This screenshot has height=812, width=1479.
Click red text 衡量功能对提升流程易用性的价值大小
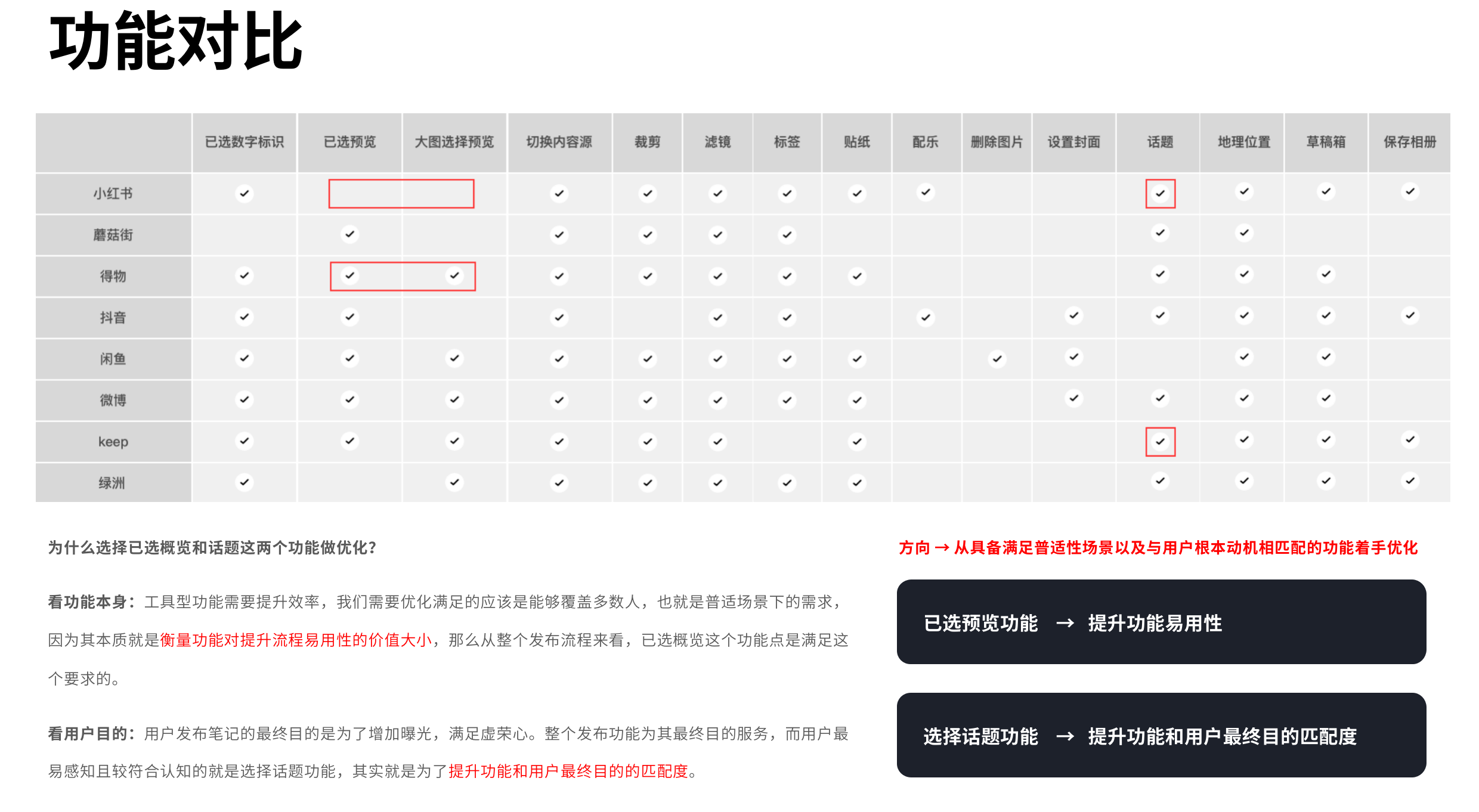click(296, 640)
